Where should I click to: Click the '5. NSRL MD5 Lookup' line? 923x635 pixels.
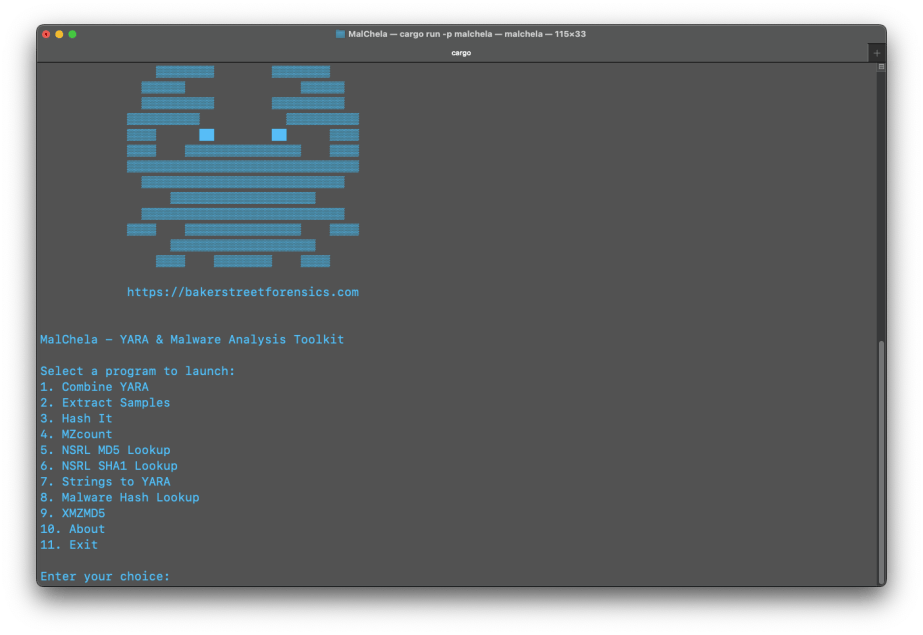pyautogui.click(x=105, y=450)
